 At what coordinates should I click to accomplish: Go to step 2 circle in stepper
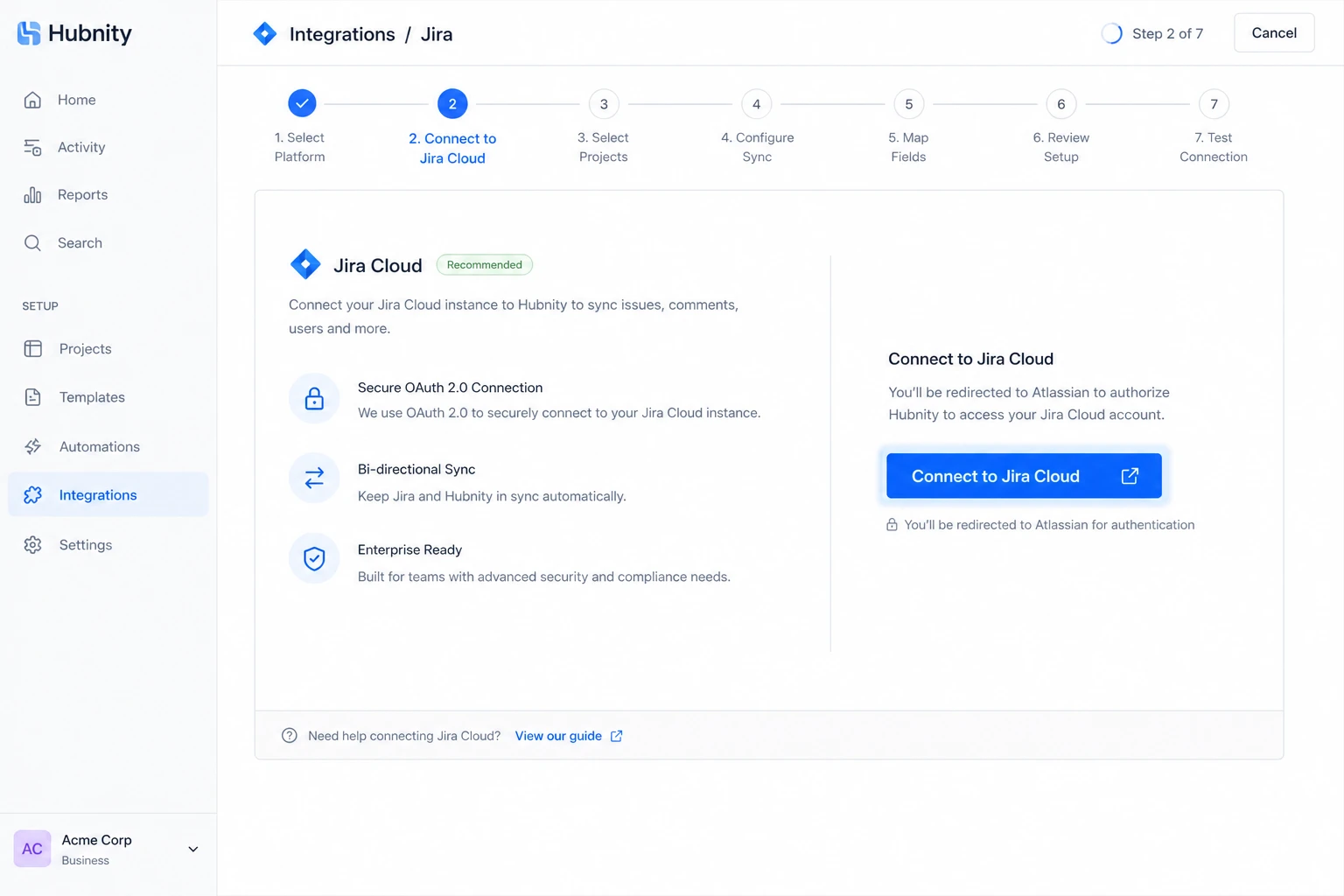click(x=452, y=103)
